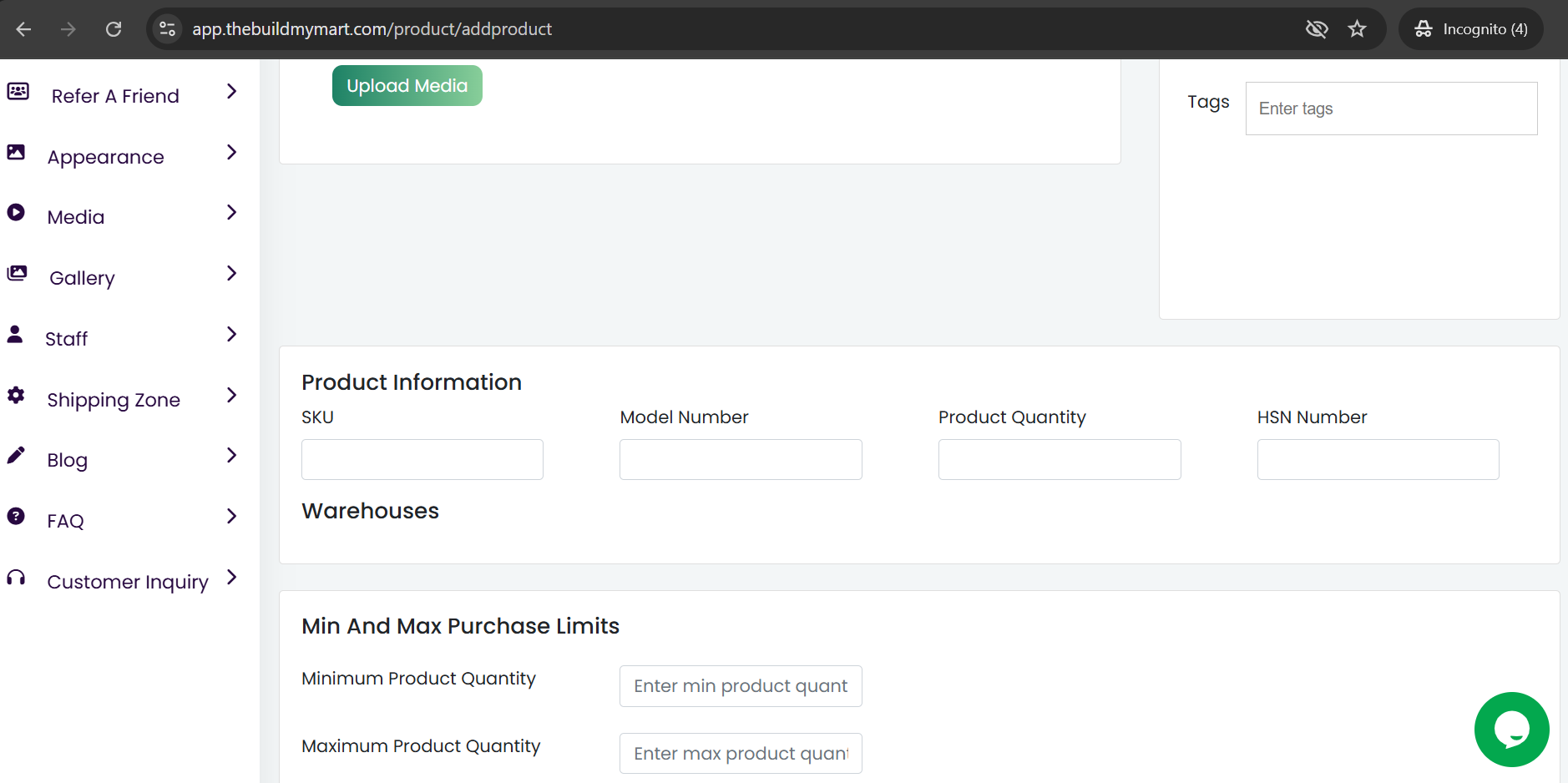
Task: Open FAQ in the sidebar
Action: point(66,521)
